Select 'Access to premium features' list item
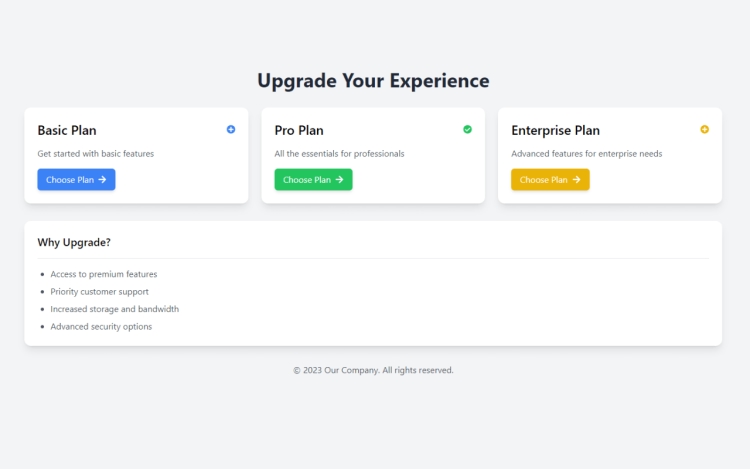The height and width of the screenshot is (469, 750). point(104,274)
